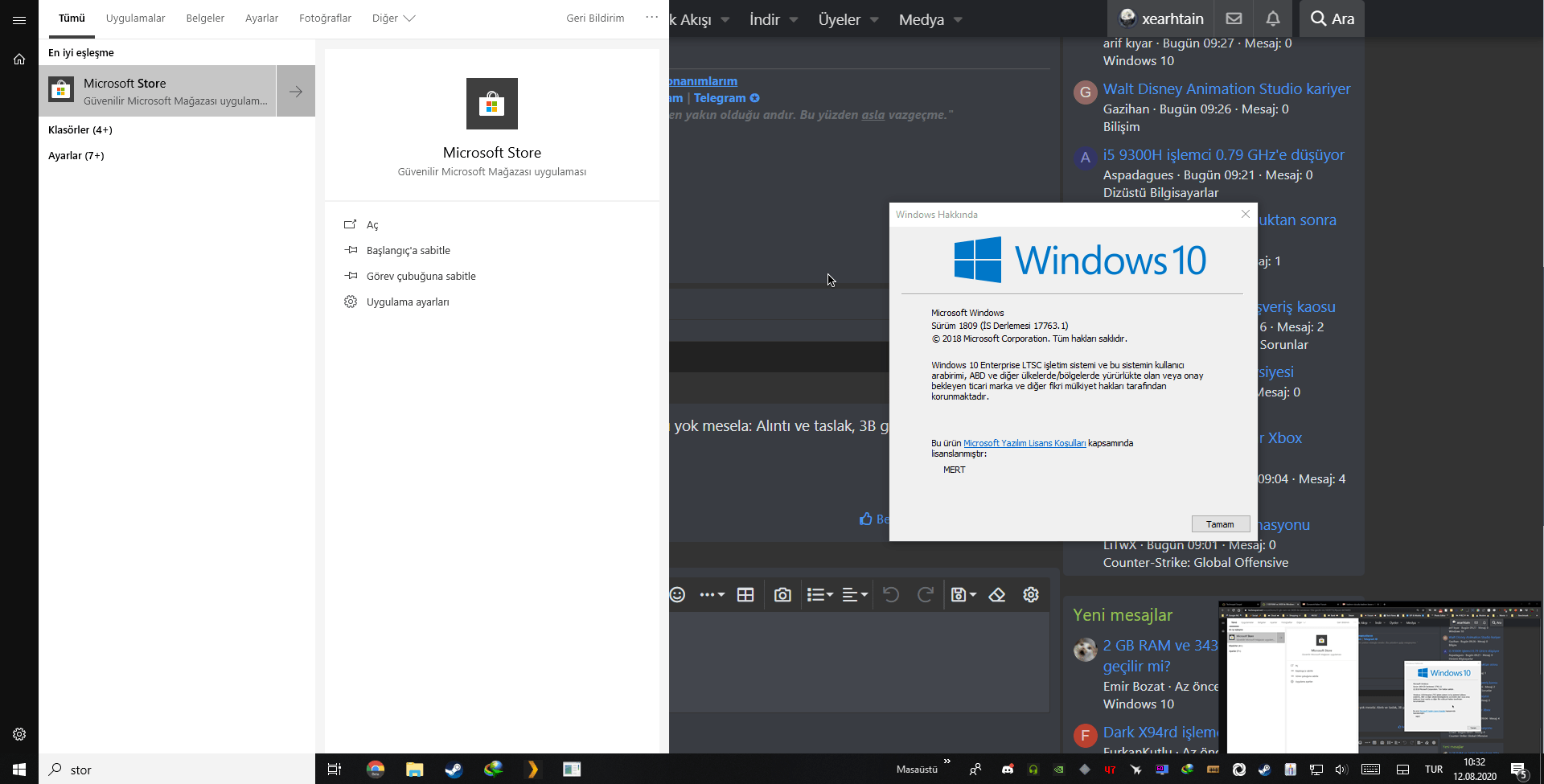This screenshot has width=1544, height=784.
Task: Open the list options dropdown in editor
Action: point(820,594)
